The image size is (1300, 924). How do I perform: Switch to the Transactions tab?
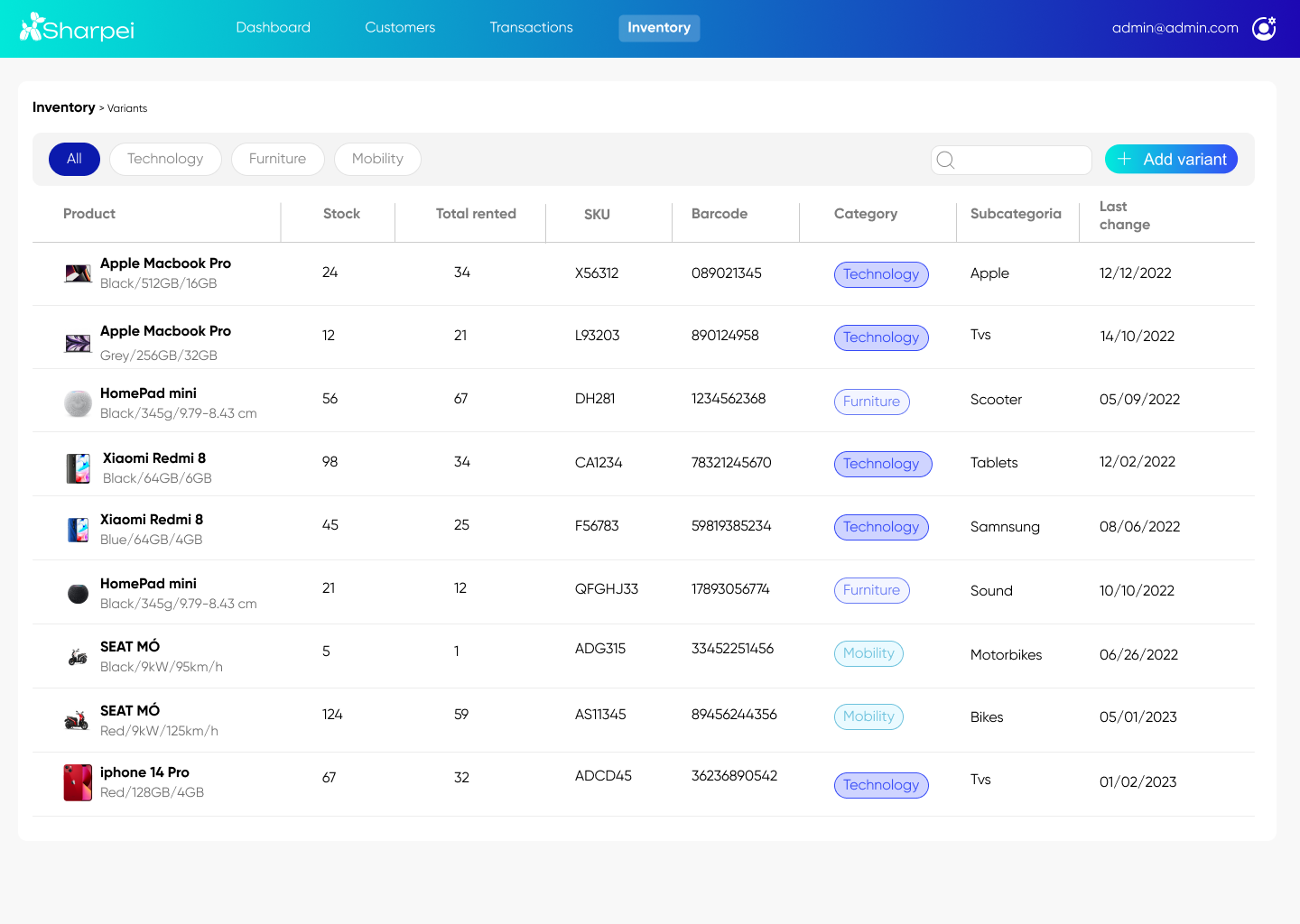click(531, 28)
